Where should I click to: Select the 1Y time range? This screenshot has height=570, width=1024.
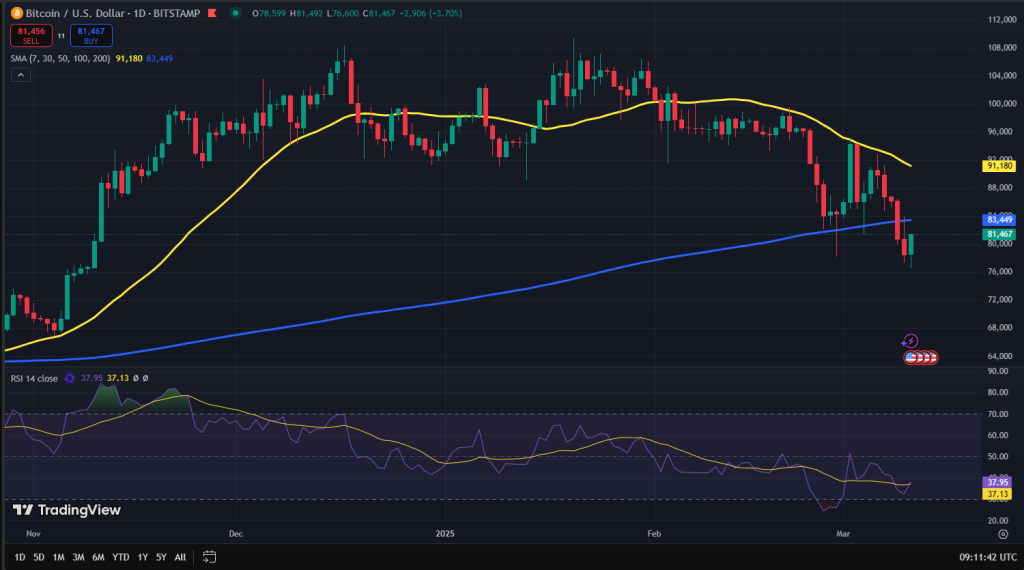click(142, 557)
